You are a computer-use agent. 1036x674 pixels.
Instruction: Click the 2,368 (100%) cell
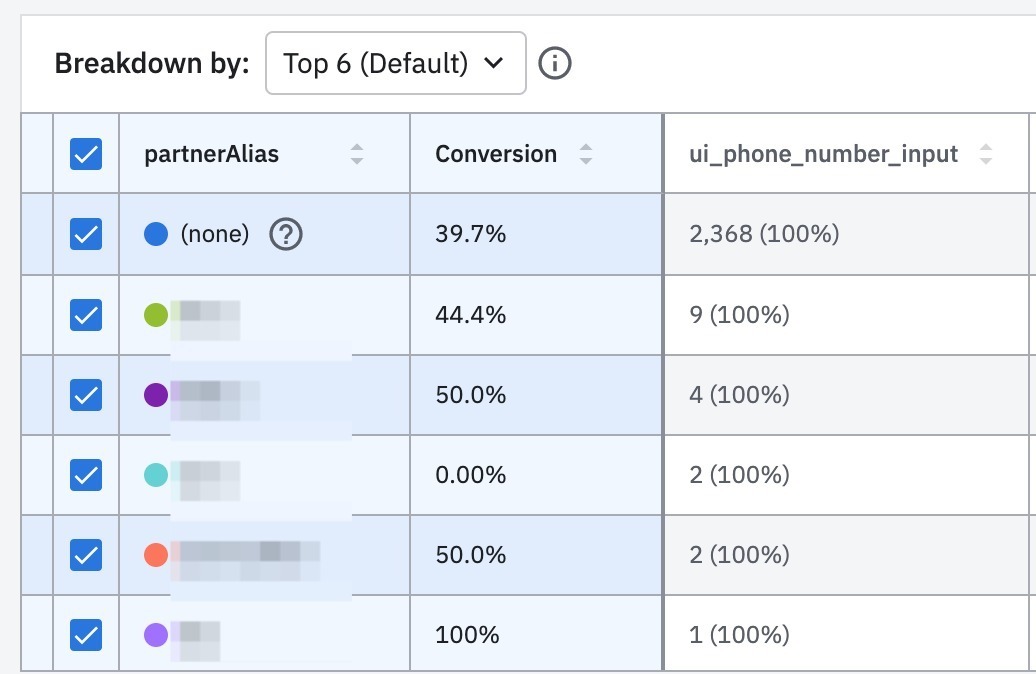click(x=764, y=234)
